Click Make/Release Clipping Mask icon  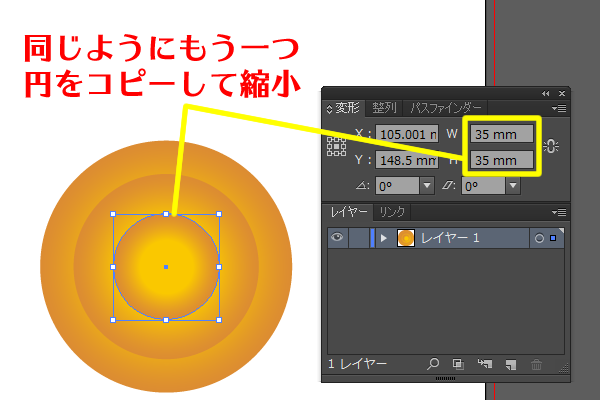[x=458, y=366]
